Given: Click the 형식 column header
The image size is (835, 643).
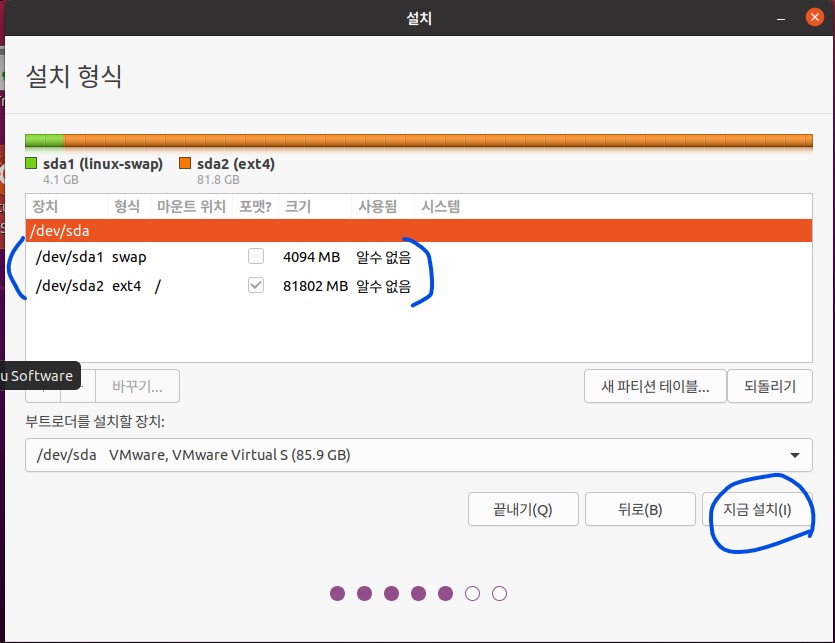Looking at the screenshot, I should click(x=129, y=206).
